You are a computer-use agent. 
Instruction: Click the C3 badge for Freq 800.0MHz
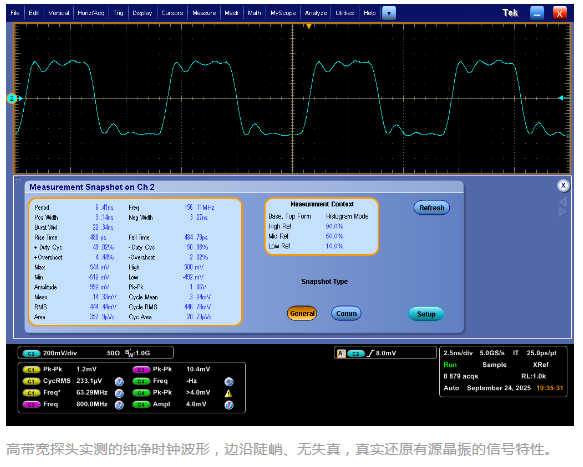pos(31,405)
